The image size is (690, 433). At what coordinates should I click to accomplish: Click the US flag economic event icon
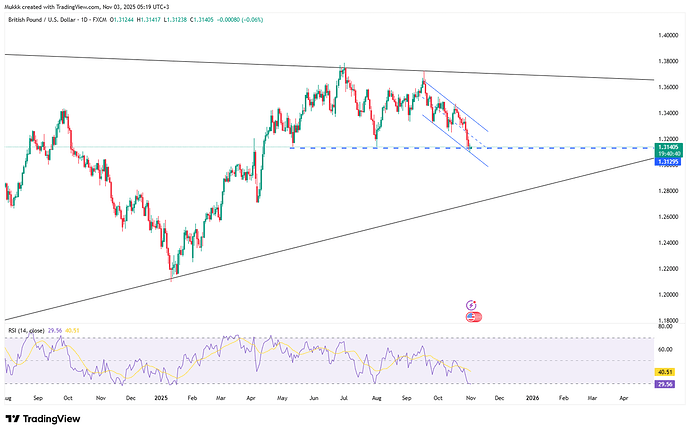pyautogui.click(x=472, y=316)
